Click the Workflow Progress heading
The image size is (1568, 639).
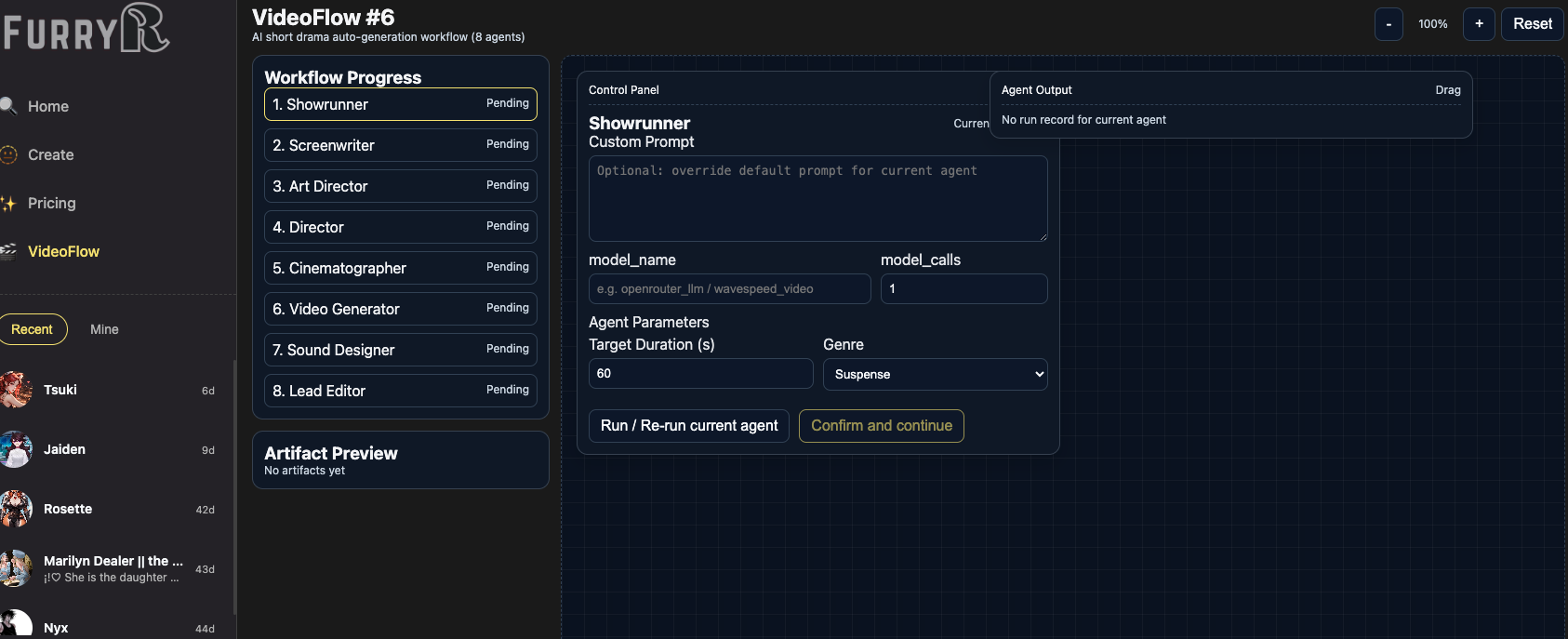point(343,77)
